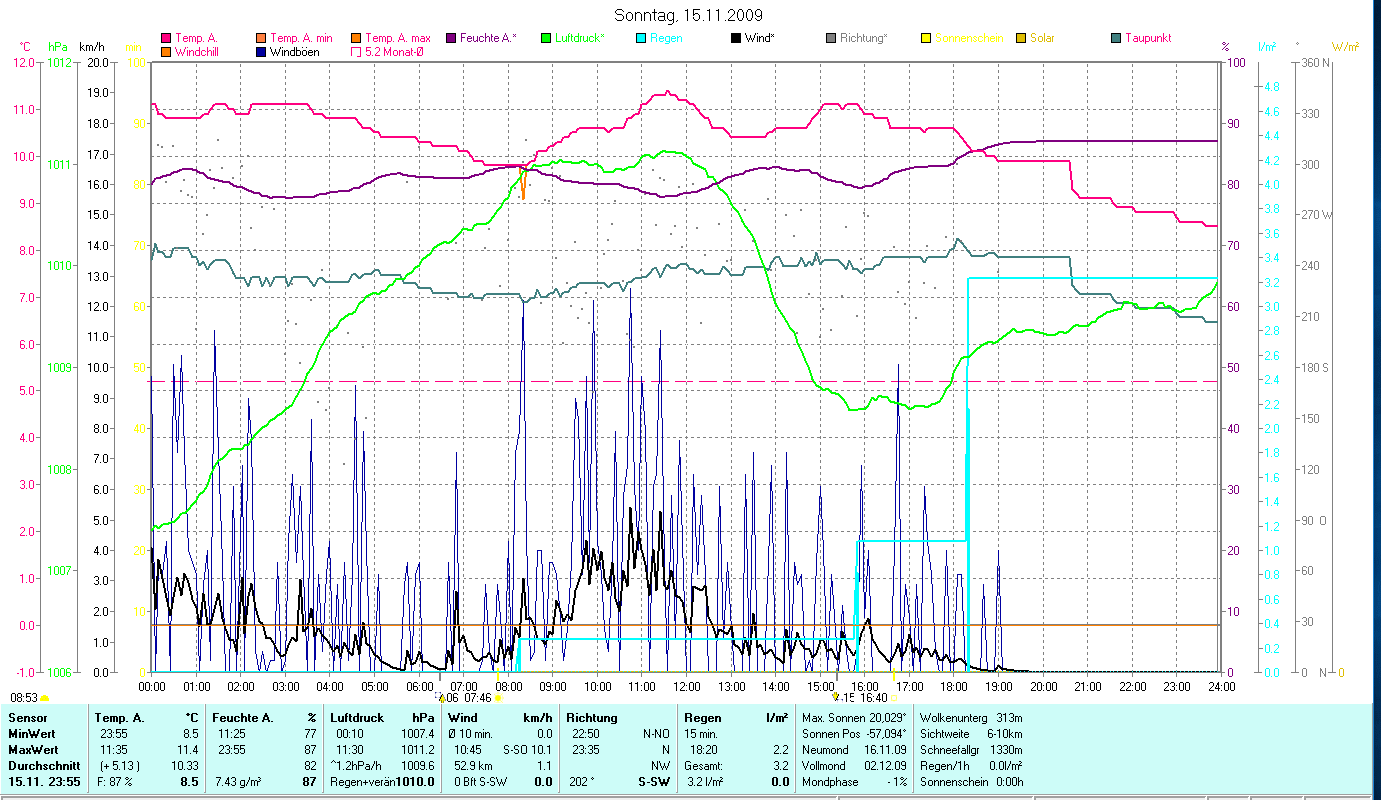The width and height of the screenshot is (1381, 800).
Task: Click the Luftdruck column heading in the table
Action: coord(357,718)
